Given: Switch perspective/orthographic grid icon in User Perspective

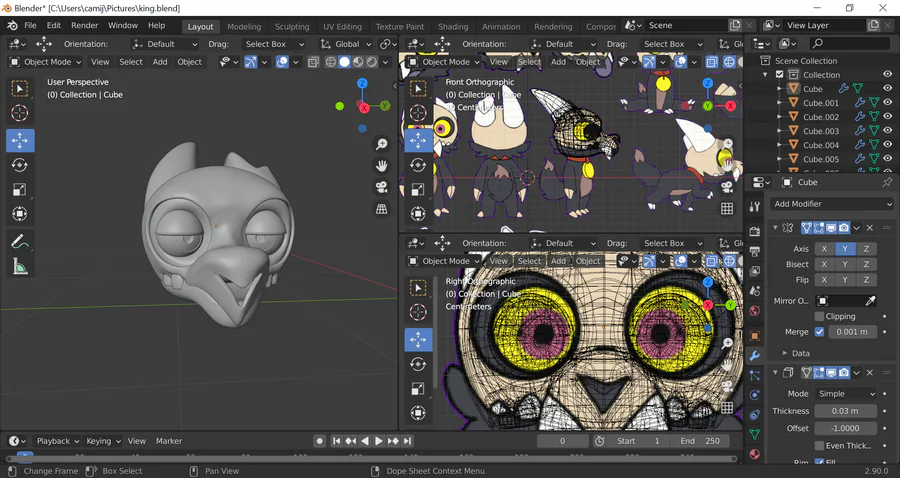Looking at the screenshot, I should pos(381,209).
